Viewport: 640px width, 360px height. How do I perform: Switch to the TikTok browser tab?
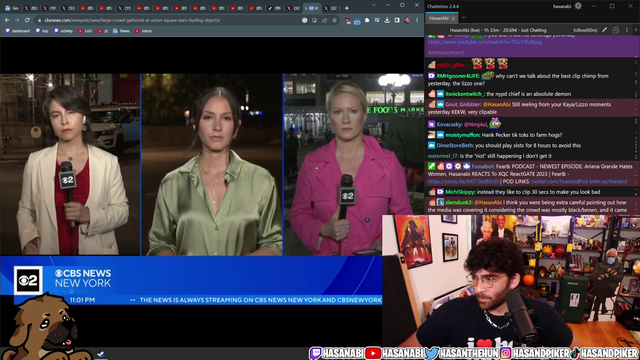pyautogui.click(x=274, y=8)
